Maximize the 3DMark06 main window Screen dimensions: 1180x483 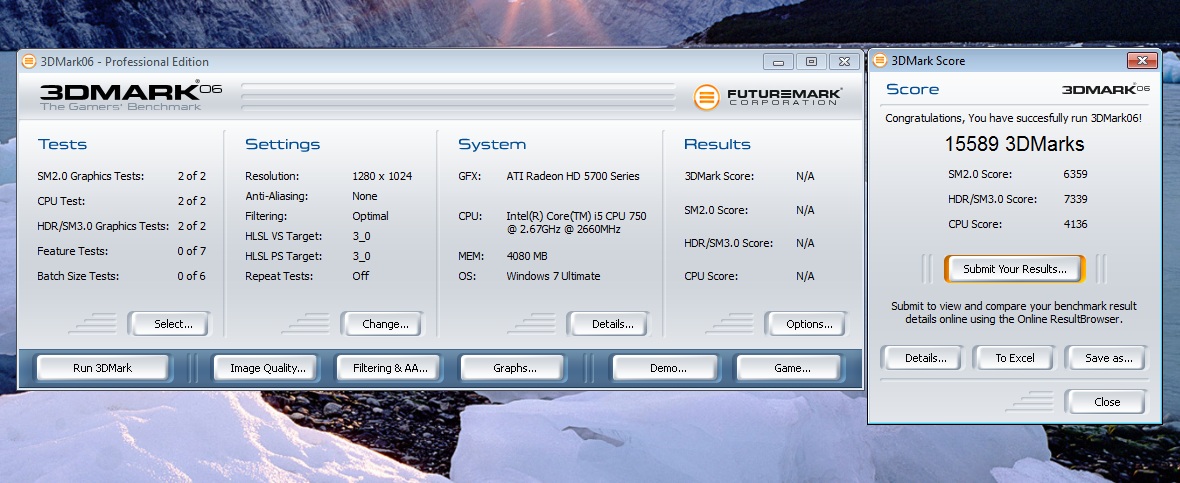click(811, 62)
